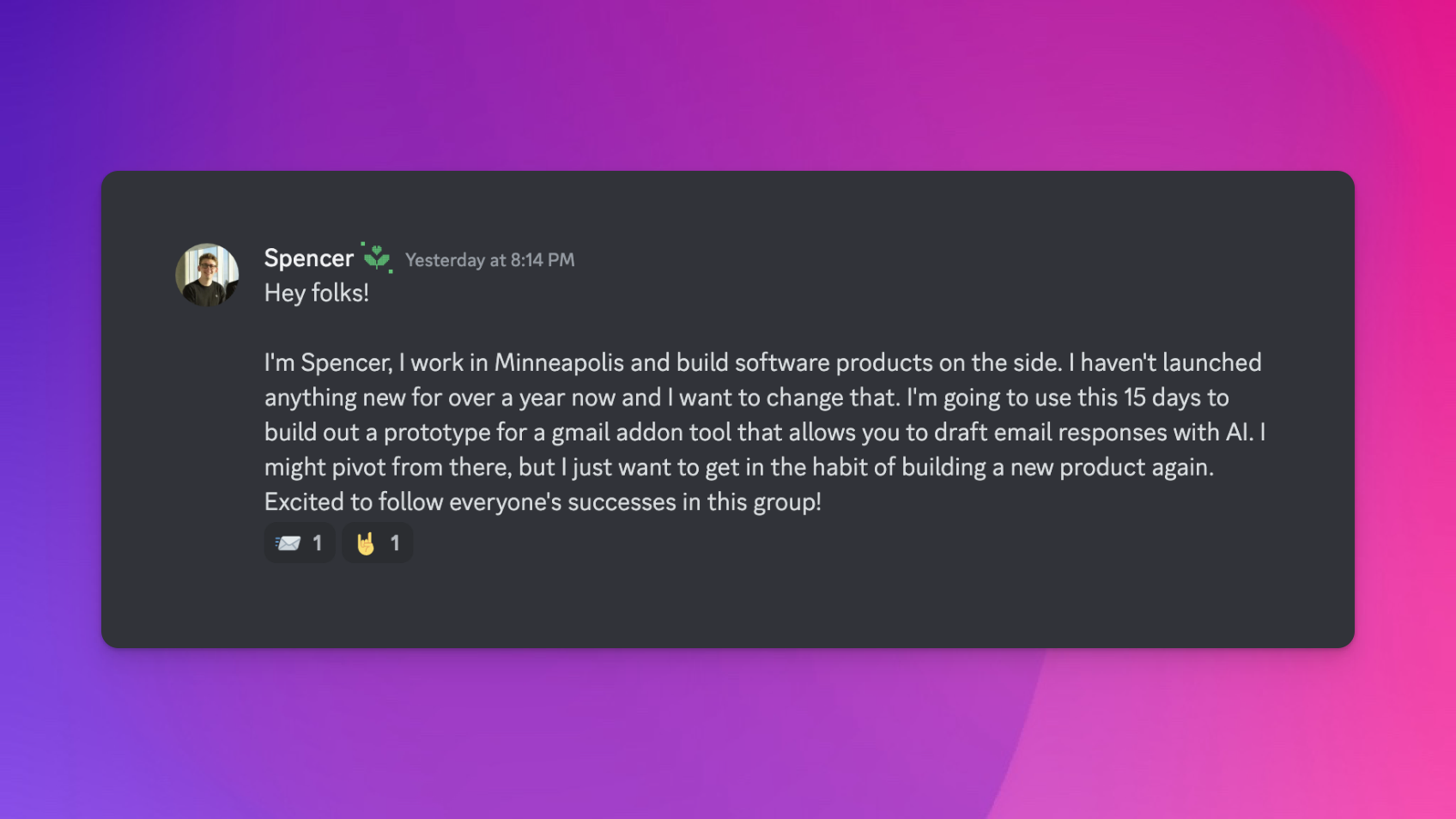Toggle the envelope emoji reaction

(288, 543)
